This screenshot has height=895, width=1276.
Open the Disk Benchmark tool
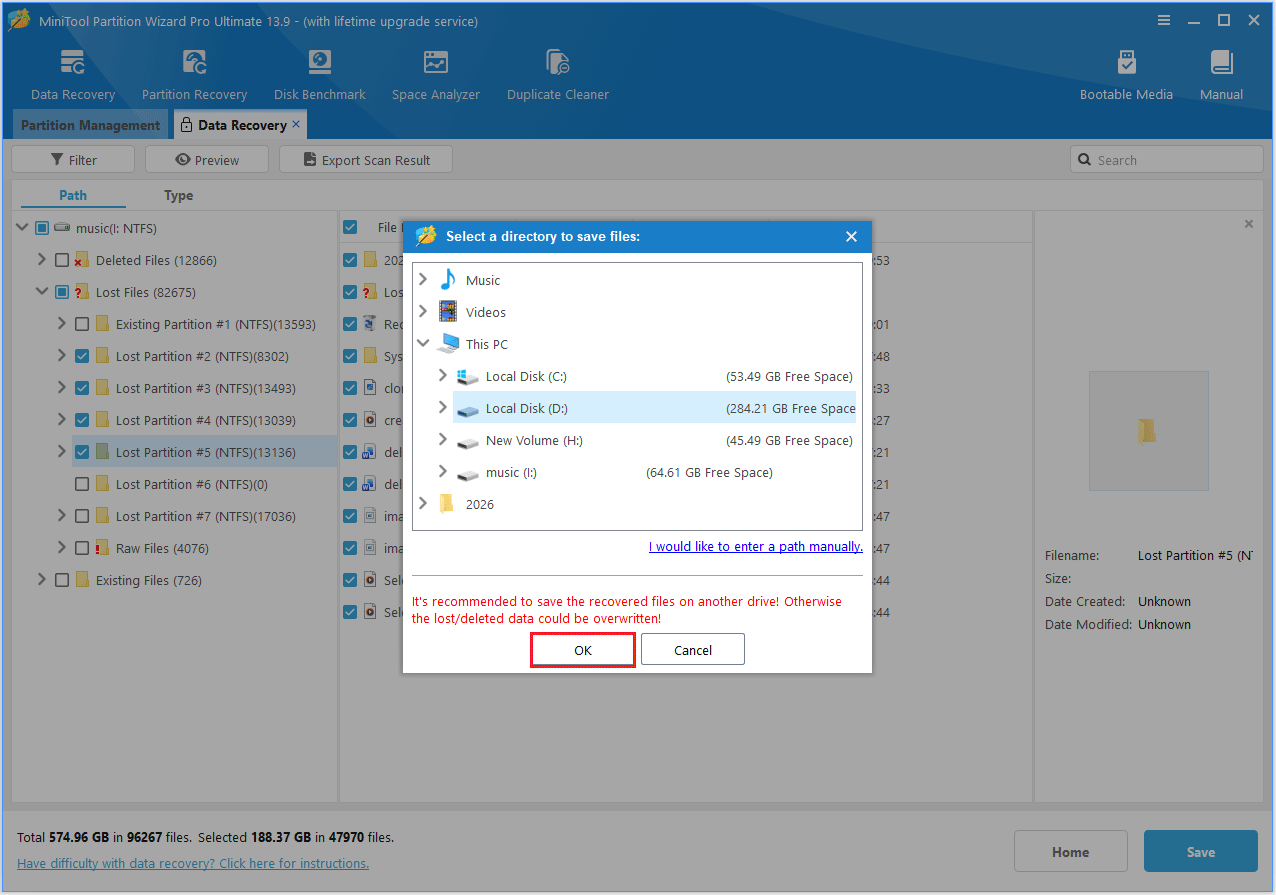(x=320, y=76)
